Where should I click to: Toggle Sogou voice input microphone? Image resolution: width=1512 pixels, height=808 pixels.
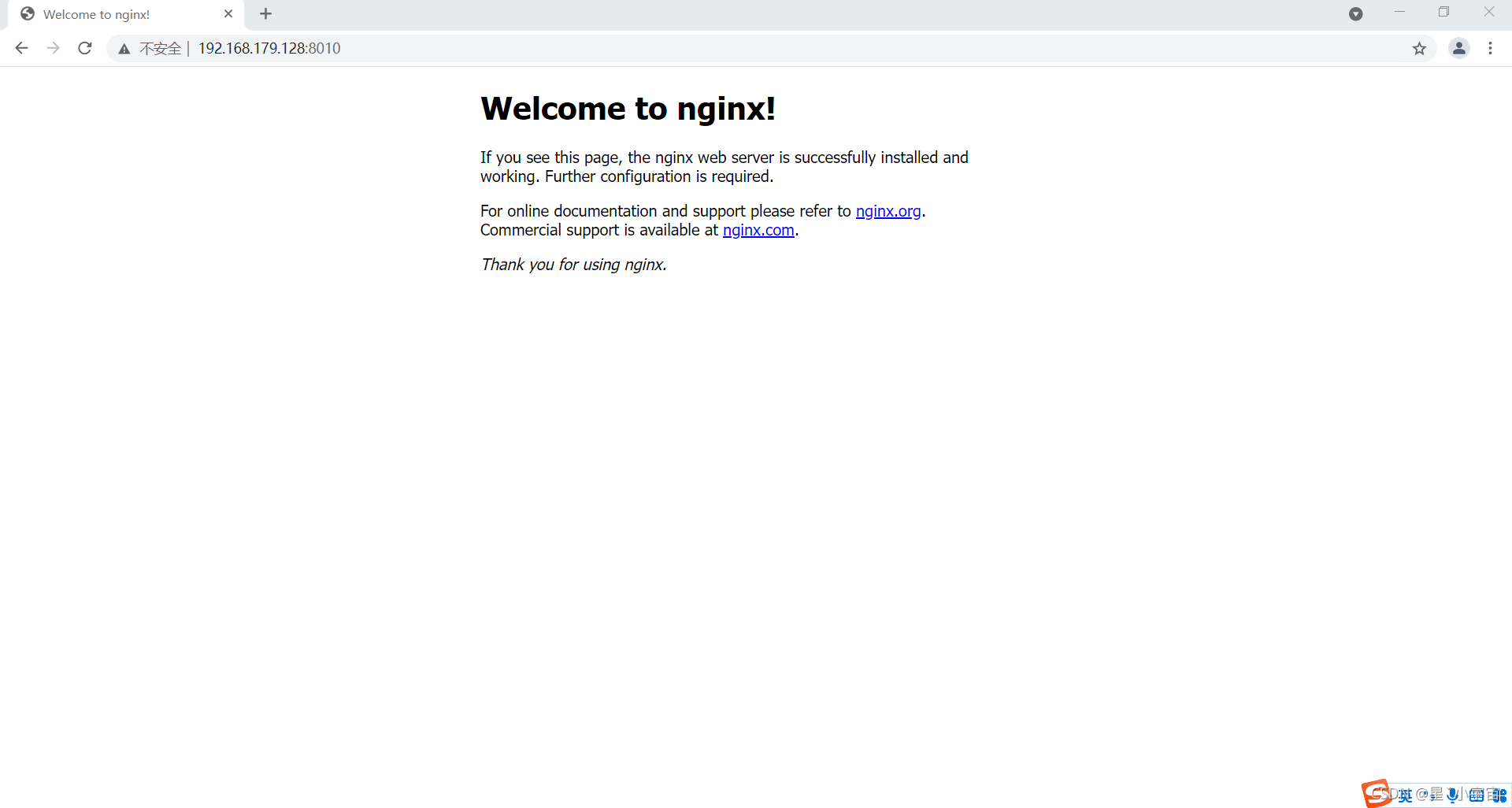tap(1454, 795)
